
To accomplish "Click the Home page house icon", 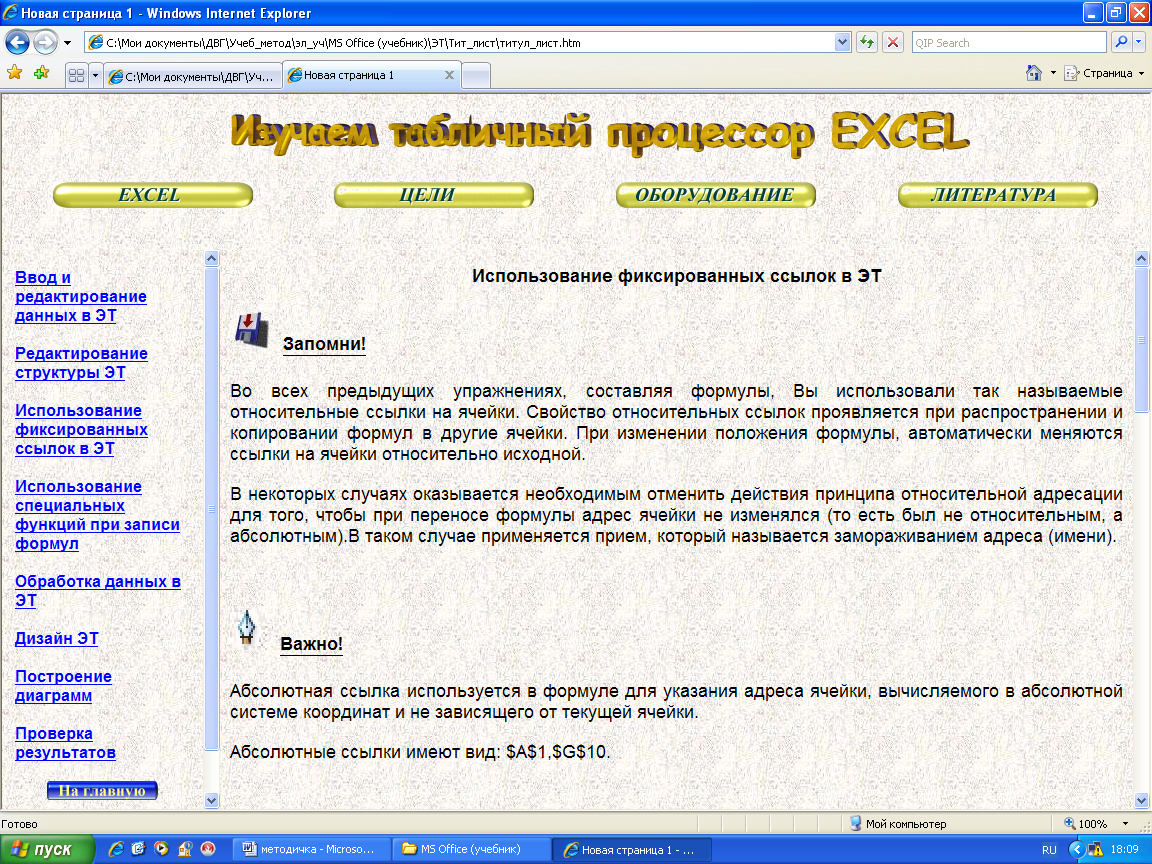I will [1034, 73].
